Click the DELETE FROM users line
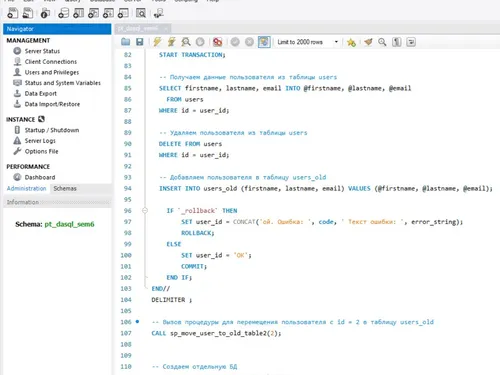Image resolution: width=500 pixels, height=375 pixels. pos(190,144)
